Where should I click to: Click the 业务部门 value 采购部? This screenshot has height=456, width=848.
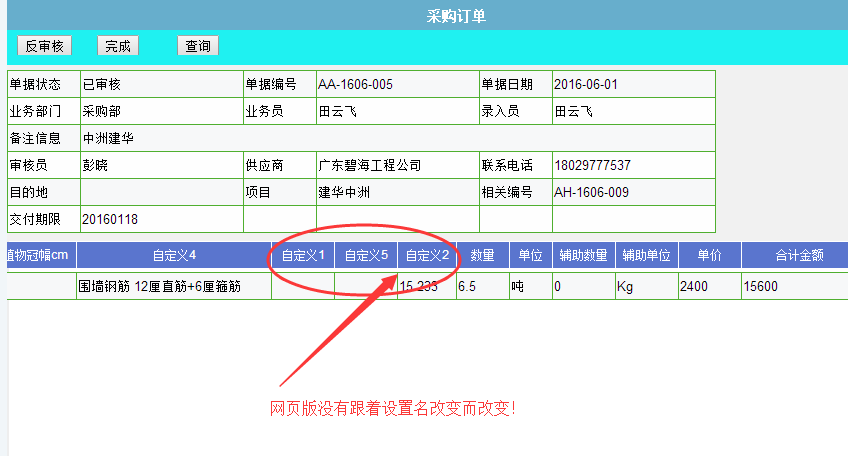[x=102, y=111]
